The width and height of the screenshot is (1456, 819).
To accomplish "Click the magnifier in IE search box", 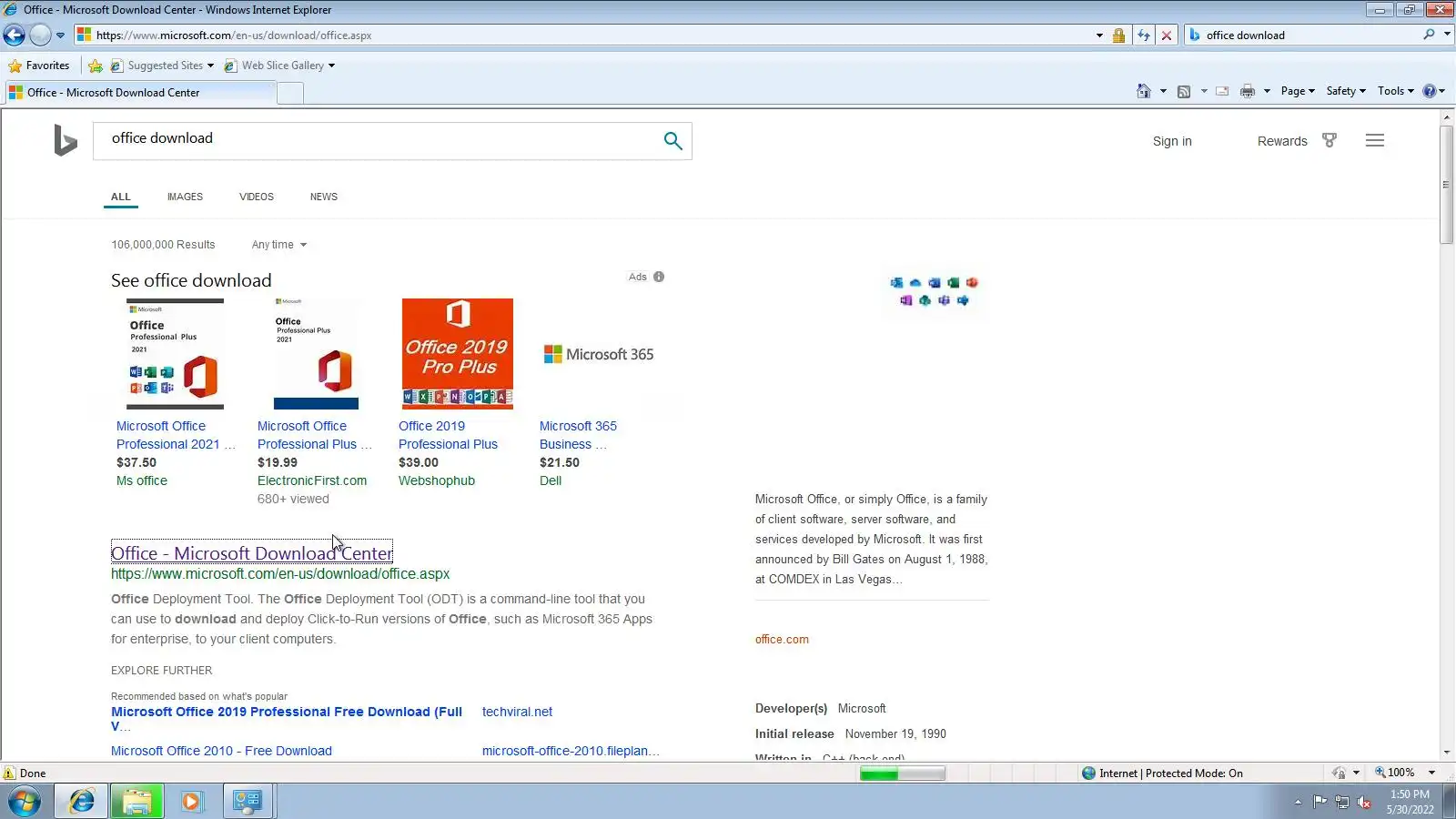I will pos(1429,35).
